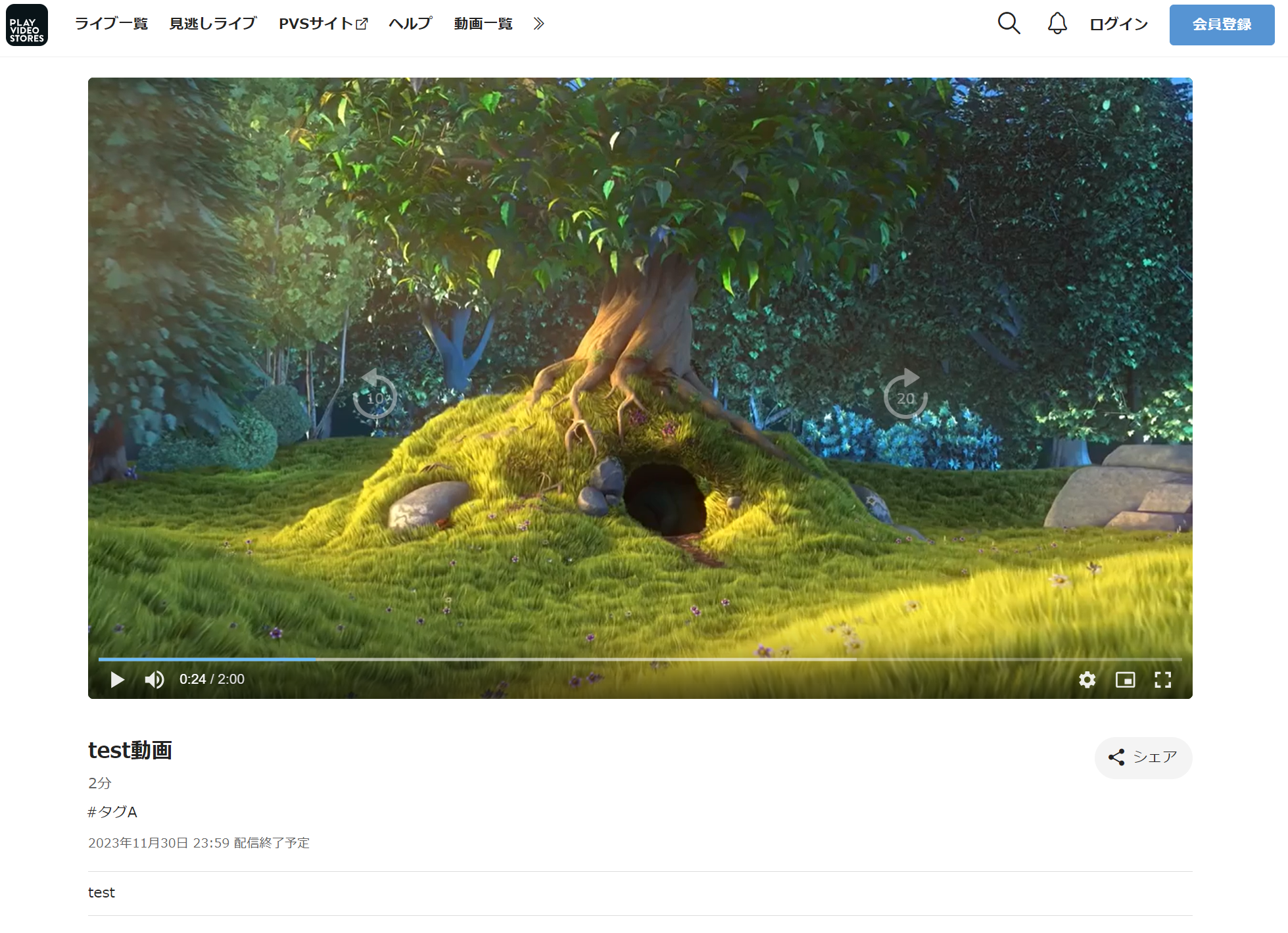Click the 会員登録 button

coord(1222,24)
